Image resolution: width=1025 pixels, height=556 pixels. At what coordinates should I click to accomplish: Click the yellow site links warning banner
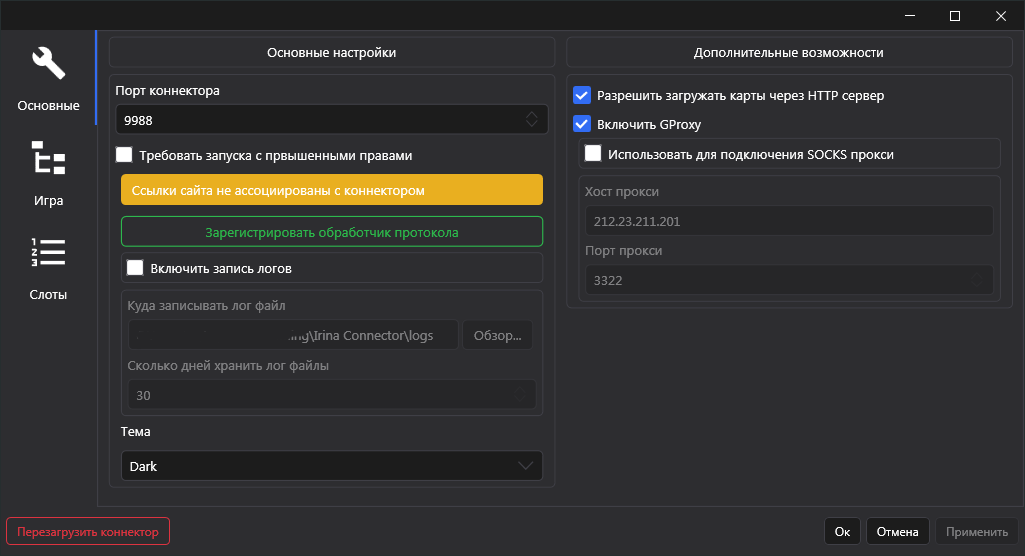pyautogui.click(x=331, y=190)
